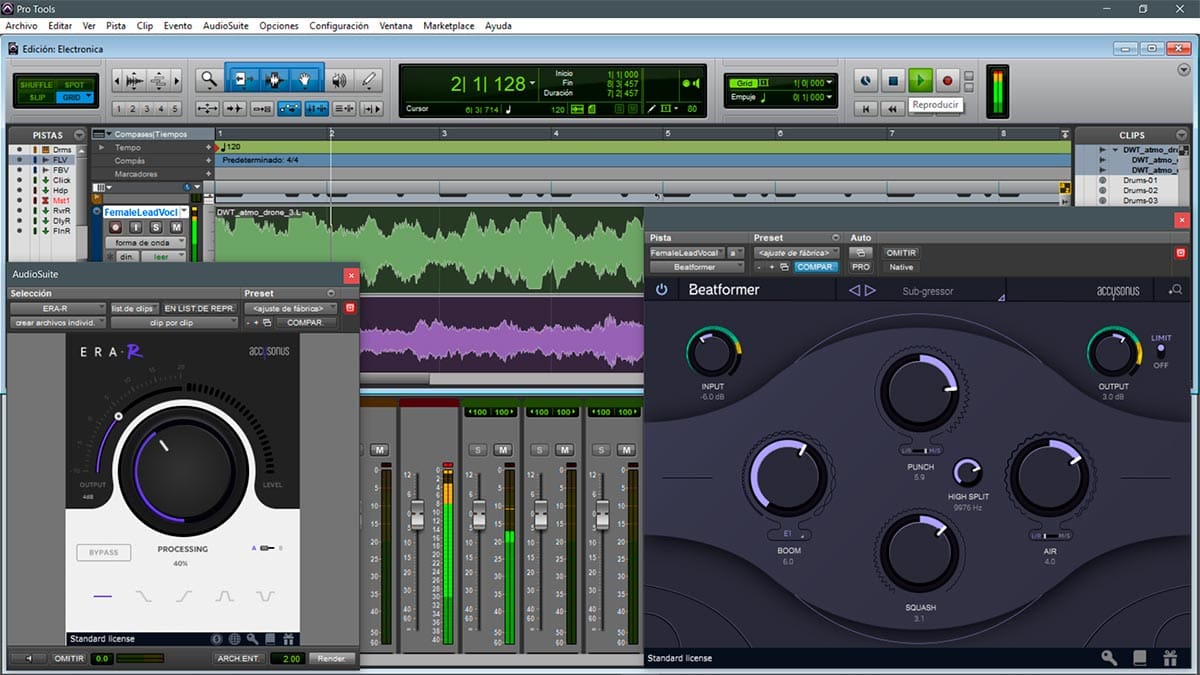The width and height of the screenshot is (1200, 675).
Task: Click the AudioSuite preview speaker button
Action: (x=28, y=658)
